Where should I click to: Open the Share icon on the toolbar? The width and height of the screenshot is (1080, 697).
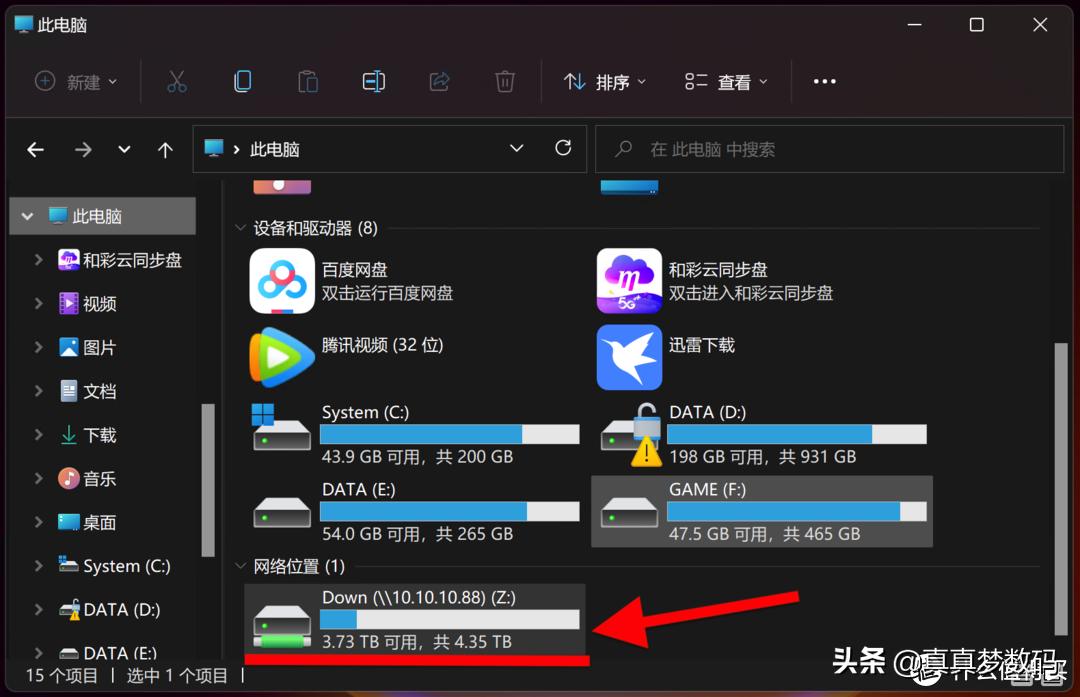click(x=439, y=81)
